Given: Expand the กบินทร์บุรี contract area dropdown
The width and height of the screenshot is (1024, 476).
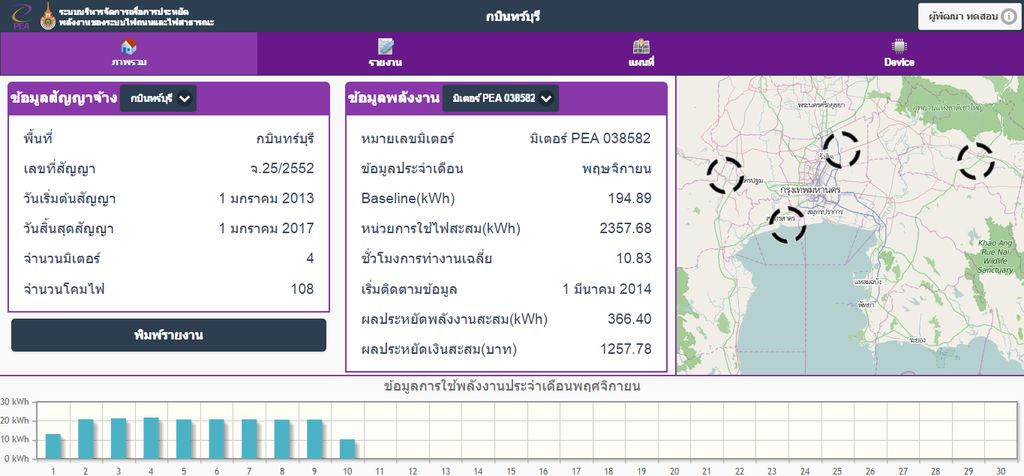Looking at the screenshot, I should [158, 99].
